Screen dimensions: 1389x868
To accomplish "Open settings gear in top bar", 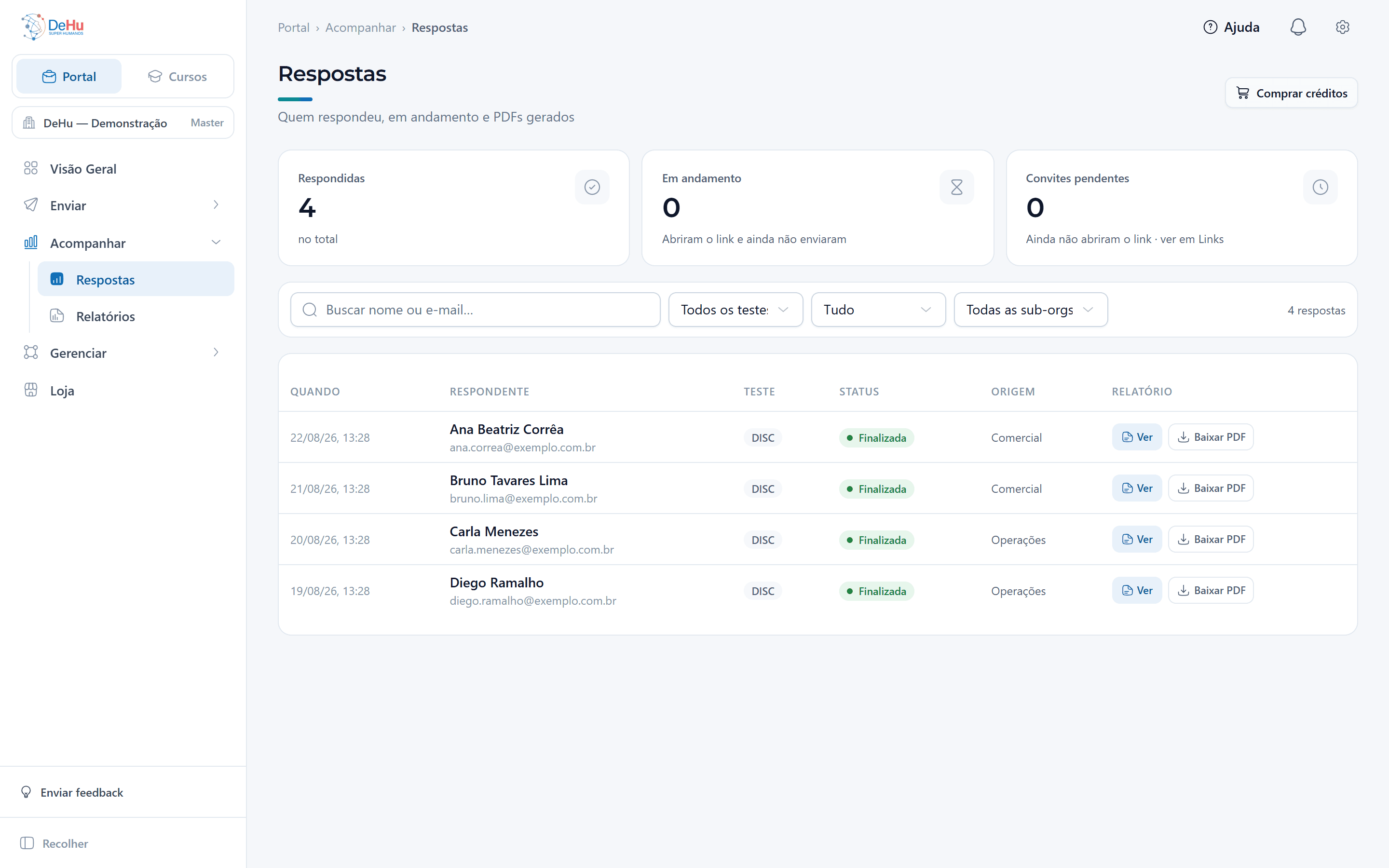I will (x=1342, y=27).
